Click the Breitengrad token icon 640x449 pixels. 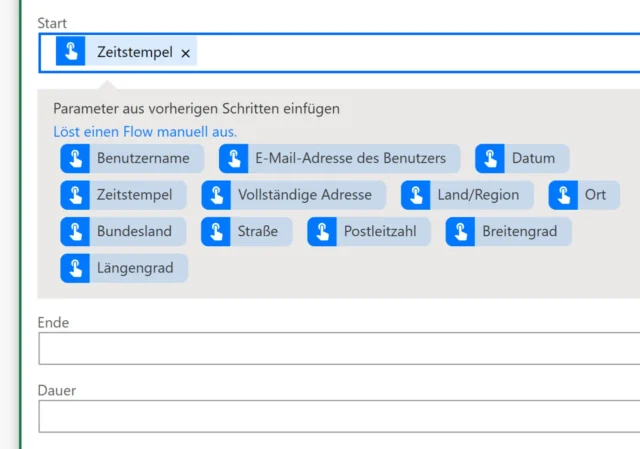click(x=460, y=232)
